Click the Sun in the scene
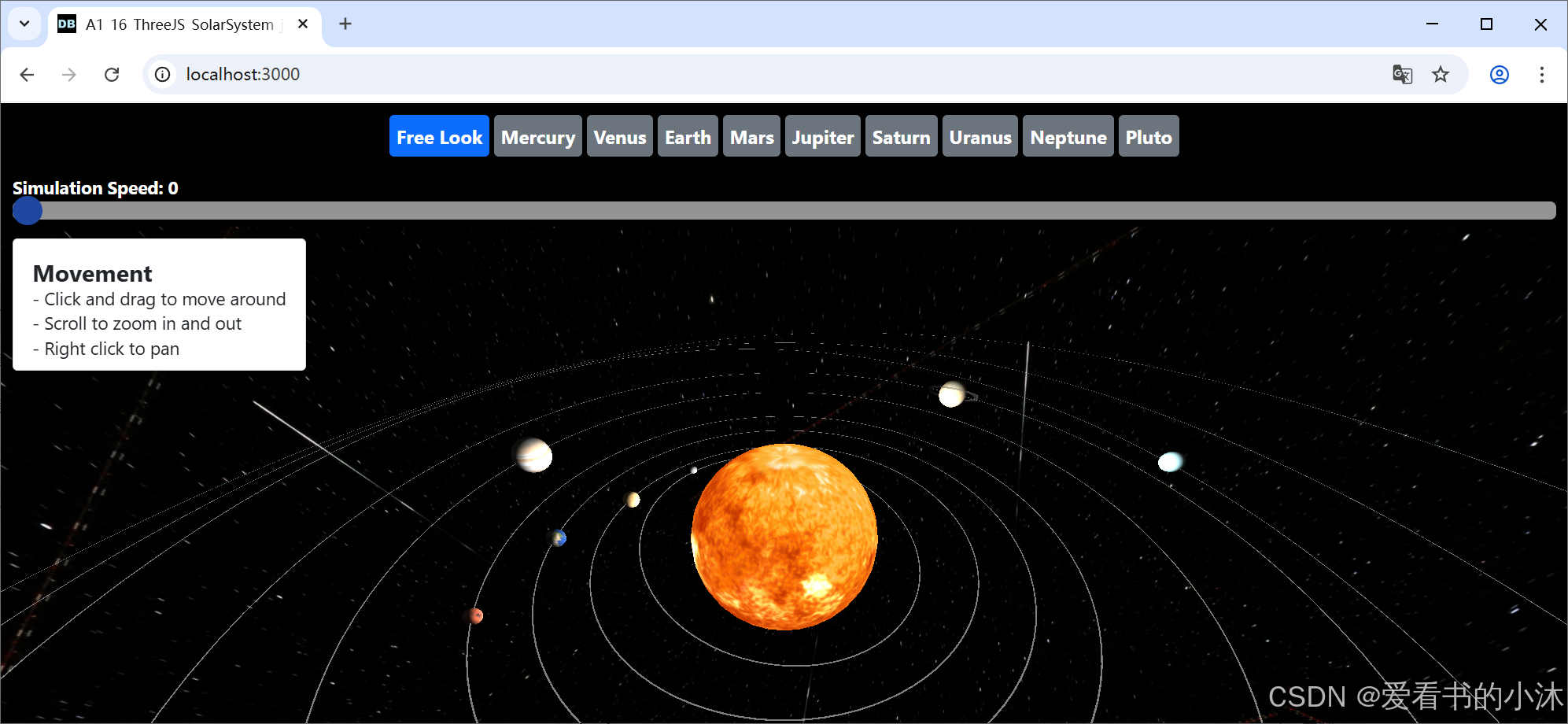This screenshot has height=724, width=1568. (784, 537)
